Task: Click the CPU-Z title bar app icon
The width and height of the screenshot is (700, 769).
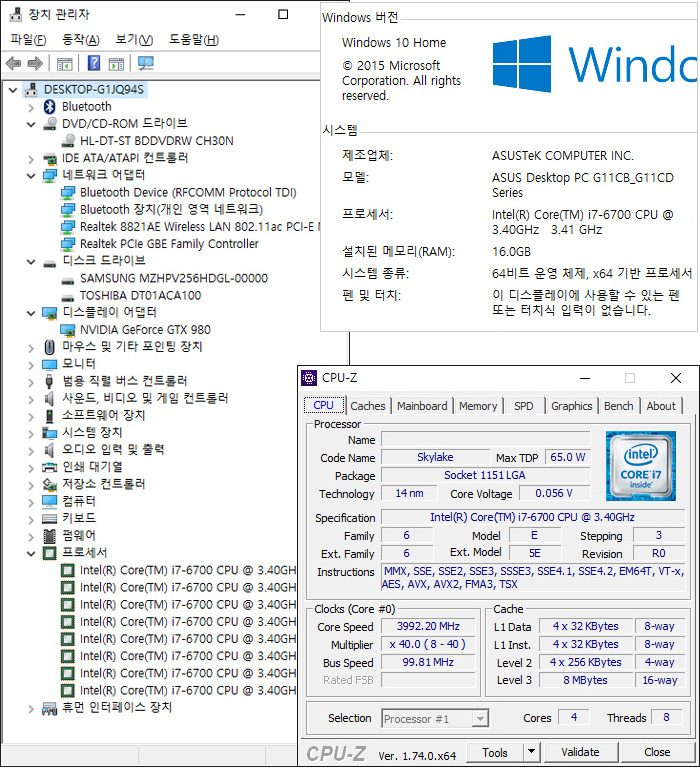Action: click(309, 378)
